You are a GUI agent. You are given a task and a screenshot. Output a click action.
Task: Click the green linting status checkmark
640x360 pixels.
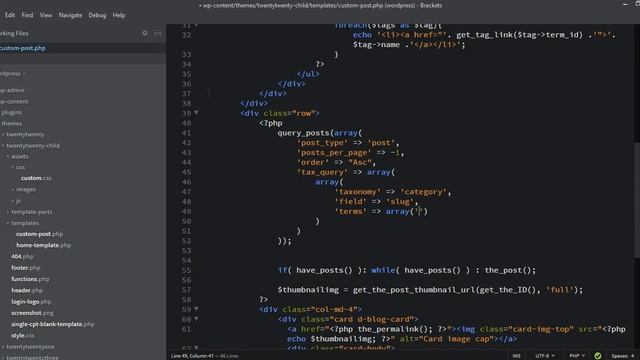pos(598,356)
